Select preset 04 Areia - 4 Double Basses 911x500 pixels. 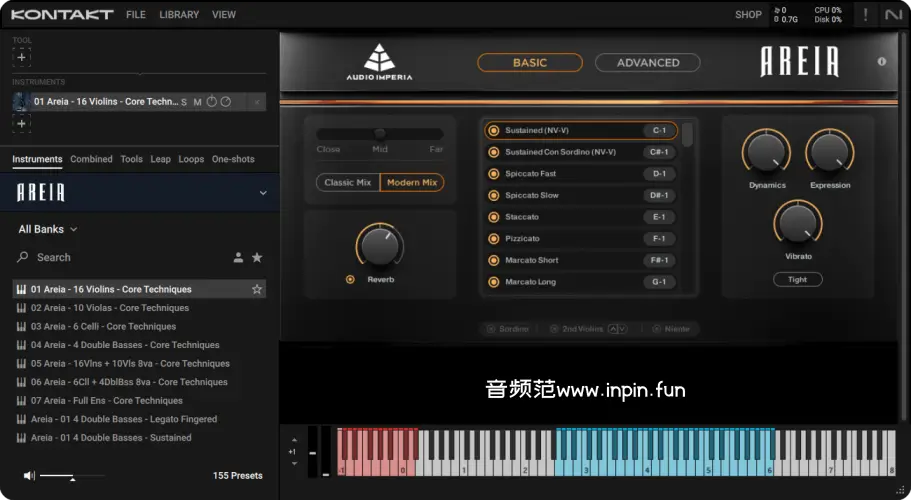[x=139, y=345]
